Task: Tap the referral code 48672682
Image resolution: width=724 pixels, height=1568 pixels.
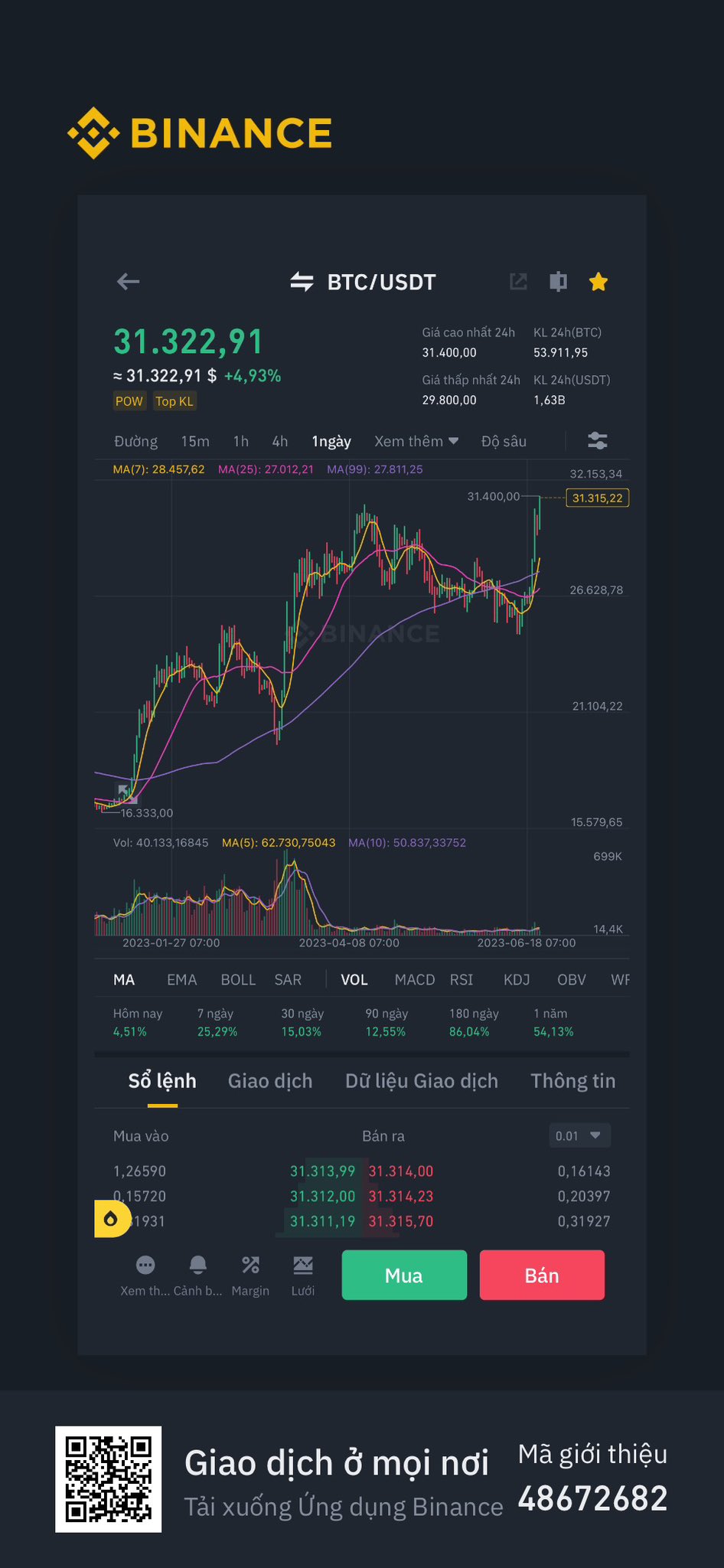Action: (593, 1499)
